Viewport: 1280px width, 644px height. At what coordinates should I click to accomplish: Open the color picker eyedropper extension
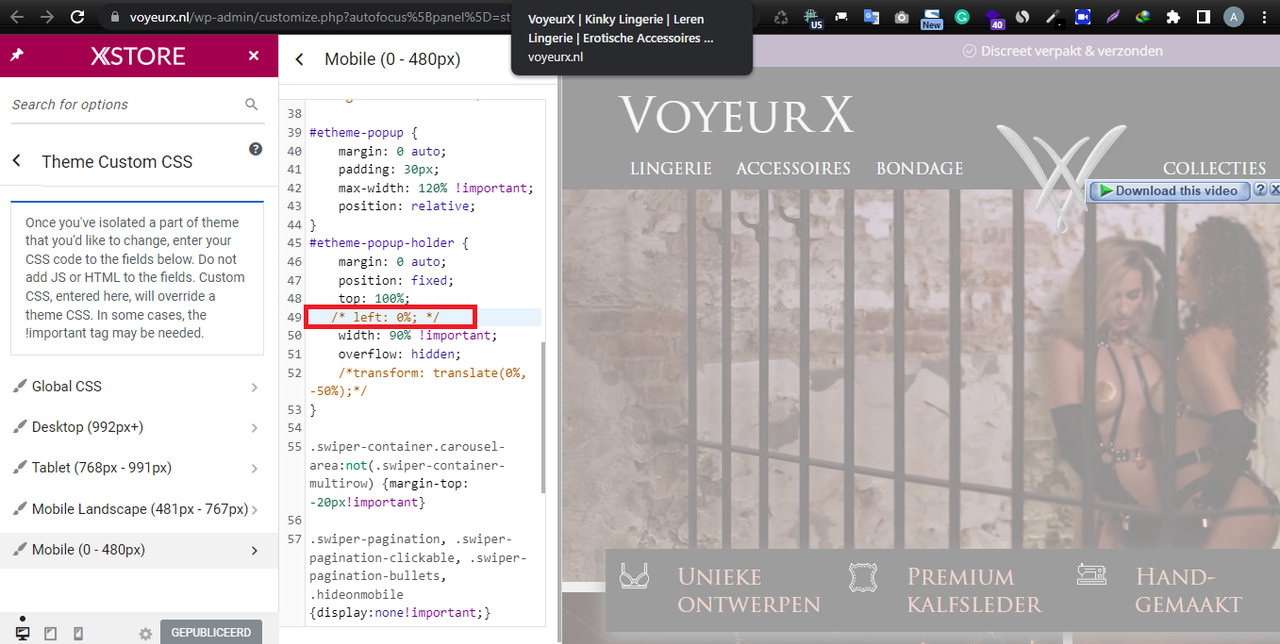[x=1052, y=17]
